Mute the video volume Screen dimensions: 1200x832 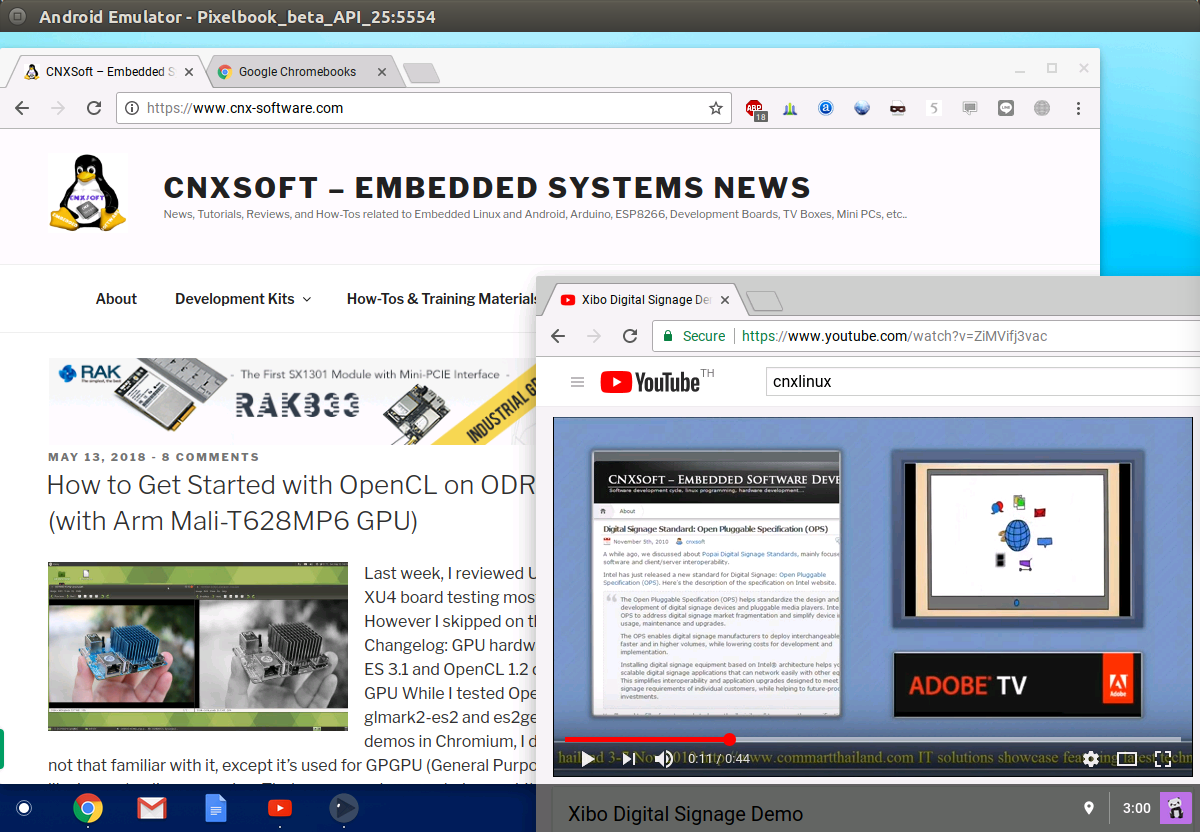[664, 759]
